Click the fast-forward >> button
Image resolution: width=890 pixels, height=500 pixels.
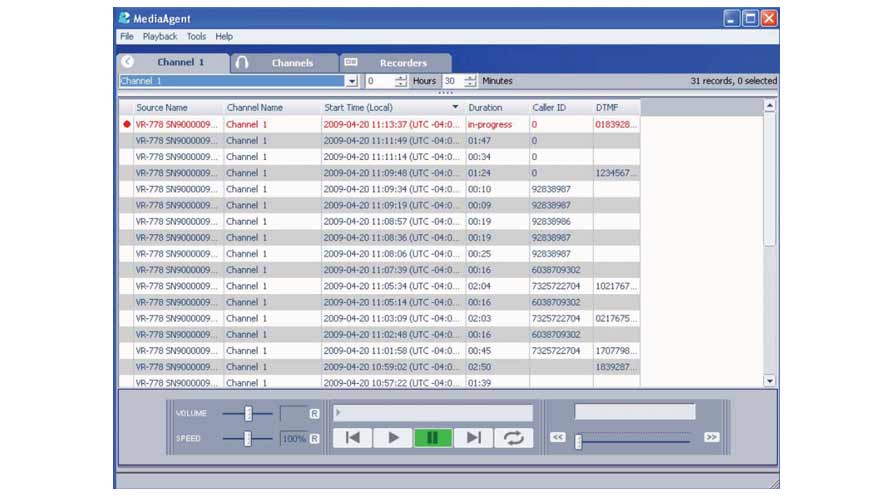pos(711,437)
